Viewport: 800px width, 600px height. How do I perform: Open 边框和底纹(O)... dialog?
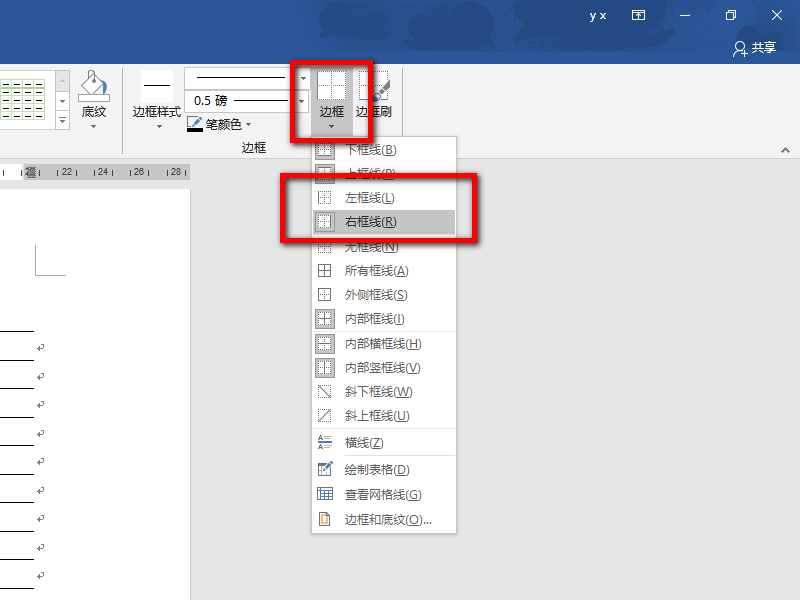384,519
